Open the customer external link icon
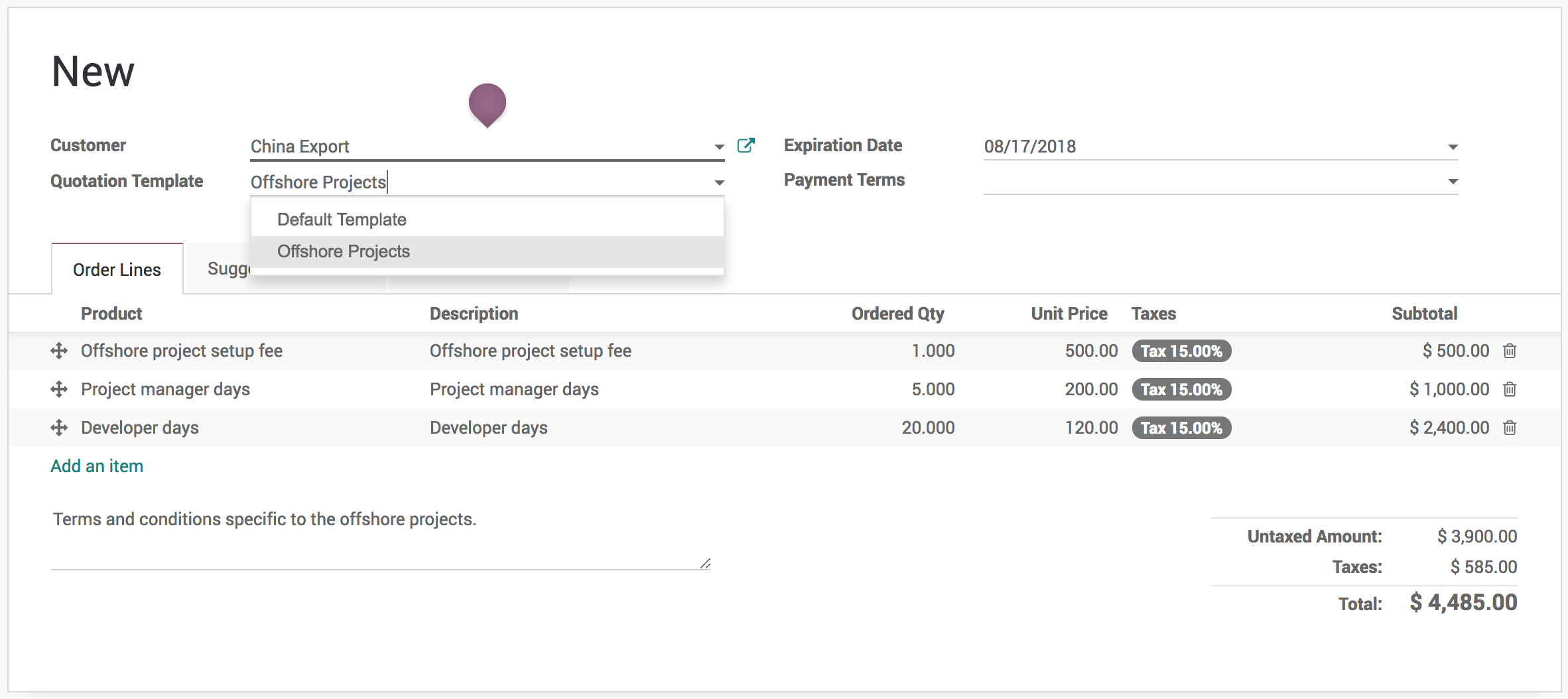 (746, 146)
